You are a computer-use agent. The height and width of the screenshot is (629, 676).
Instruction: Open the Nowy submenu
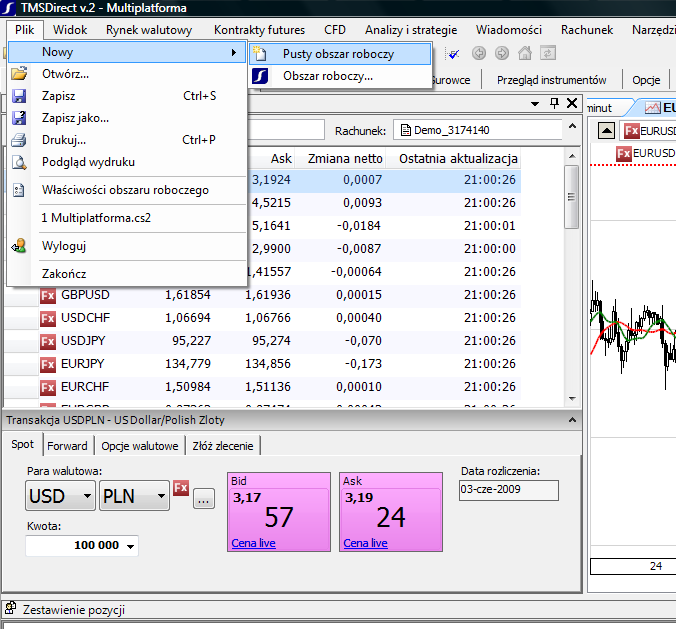coord(127,52)
